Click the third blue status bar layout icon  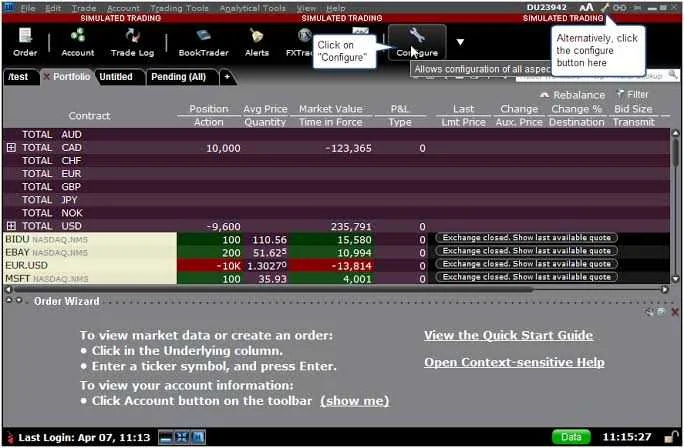pos(198,437)
